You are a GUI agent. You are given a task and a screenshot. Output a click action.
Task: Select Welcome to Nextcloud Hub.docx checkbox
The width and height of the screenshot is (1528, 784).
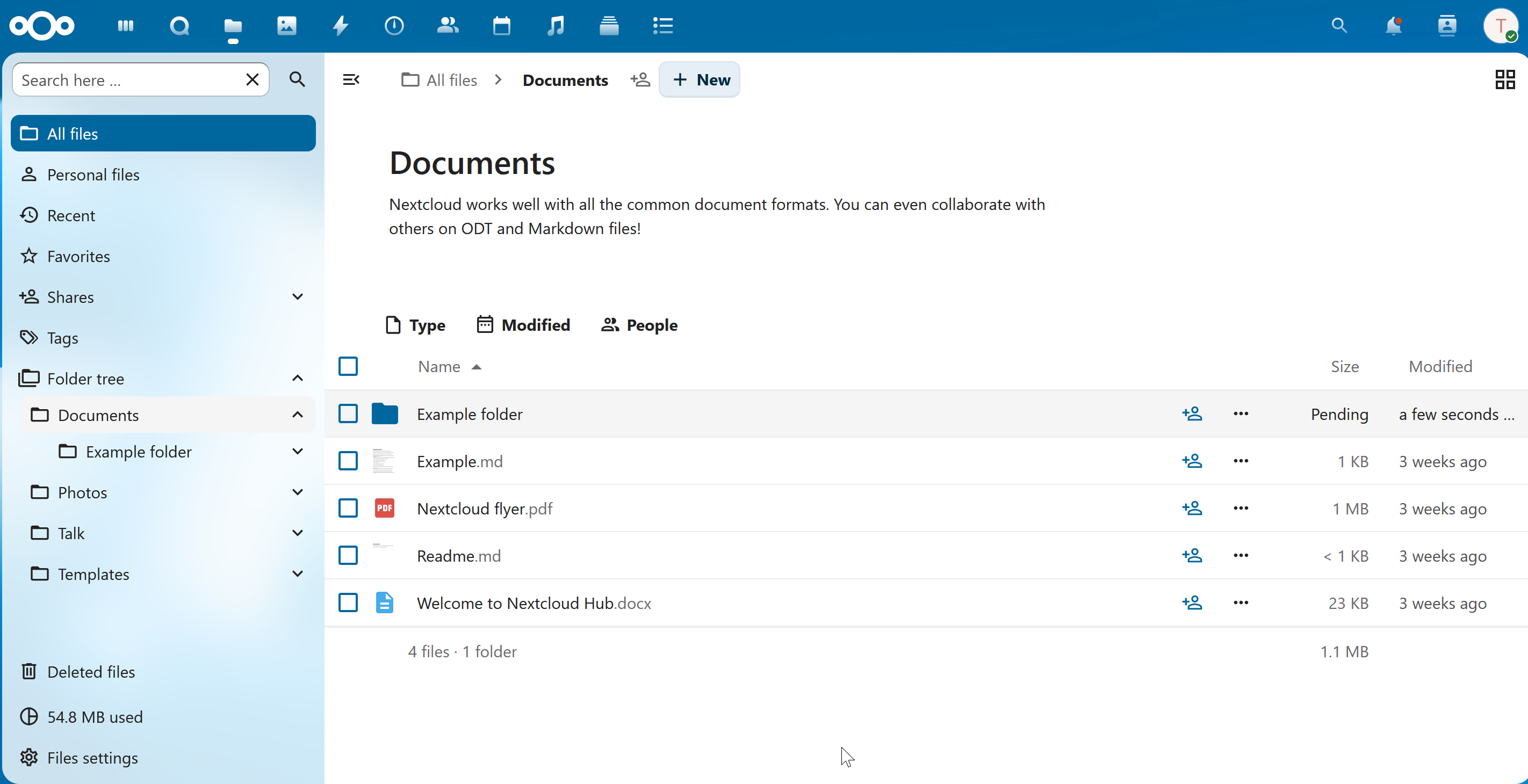[348, 602]
